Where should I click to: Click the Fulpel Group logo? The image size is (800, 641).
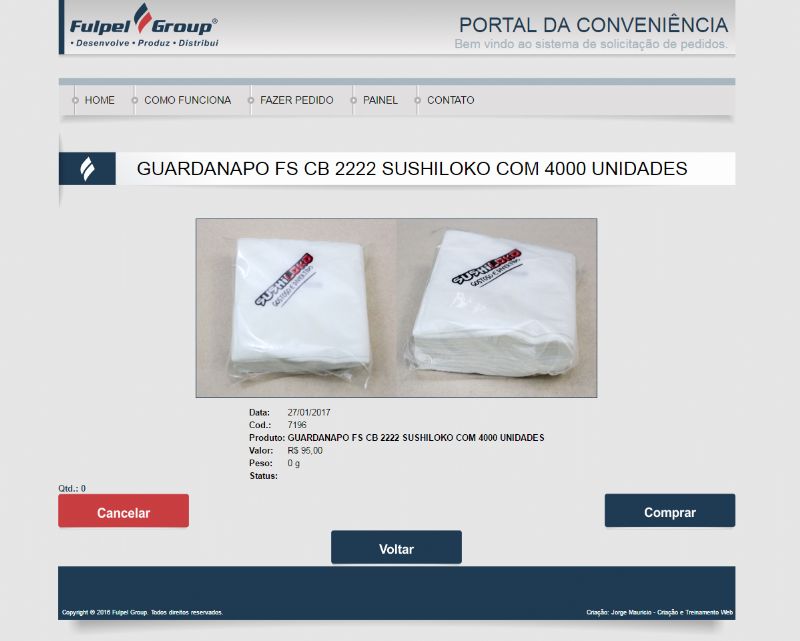(144, 27)
